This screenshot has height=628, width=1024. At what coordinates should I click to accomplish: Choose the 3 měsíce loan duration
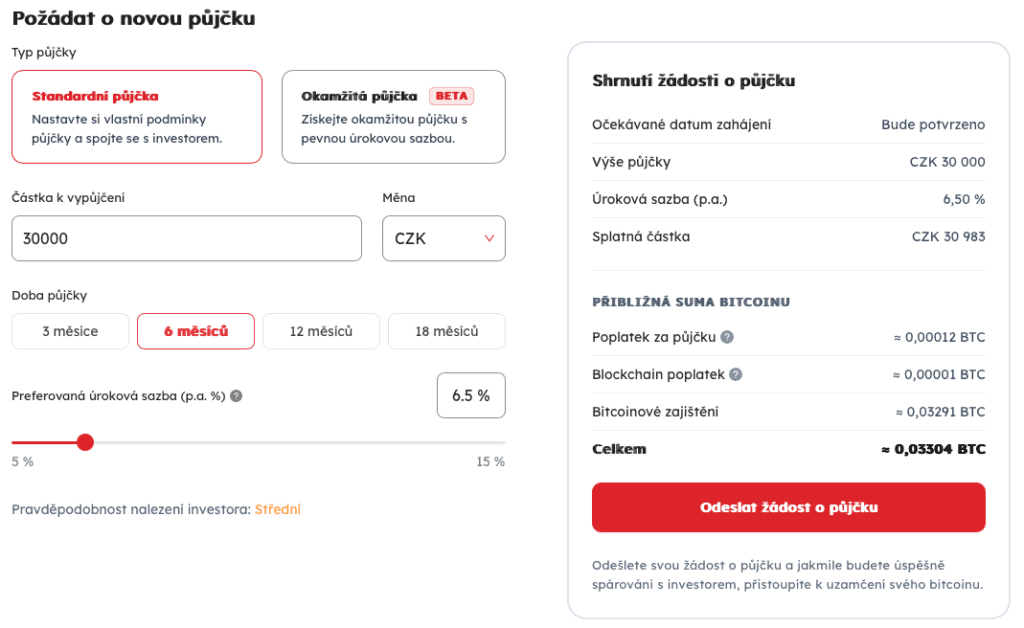click(71, 331)
